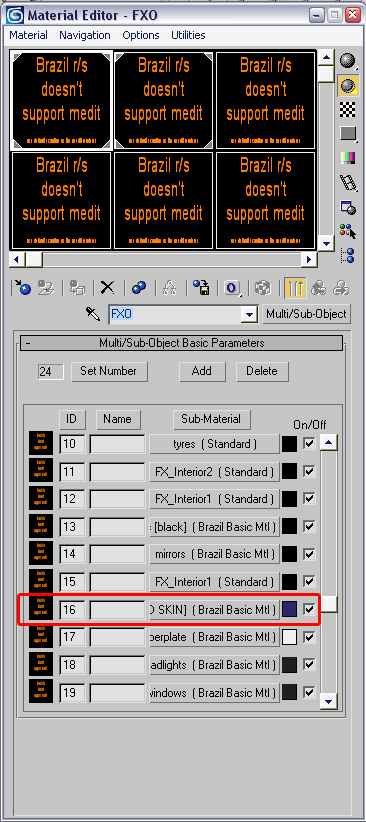Open the Navigation menu
The width and height of the screenshot is (366, 822).
tap(84, 35)
